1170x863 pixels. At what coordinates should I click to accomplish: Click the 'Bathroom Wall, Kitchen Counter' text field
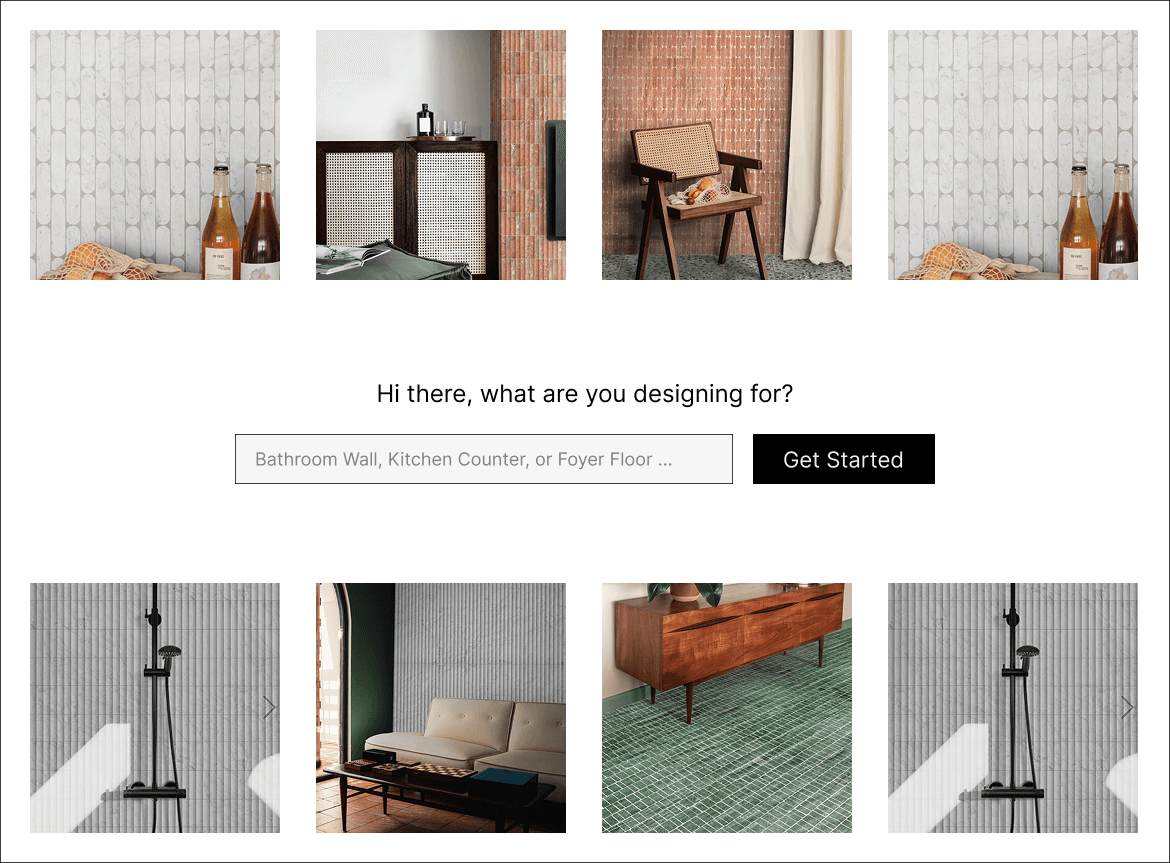click(x=484, y=459)
